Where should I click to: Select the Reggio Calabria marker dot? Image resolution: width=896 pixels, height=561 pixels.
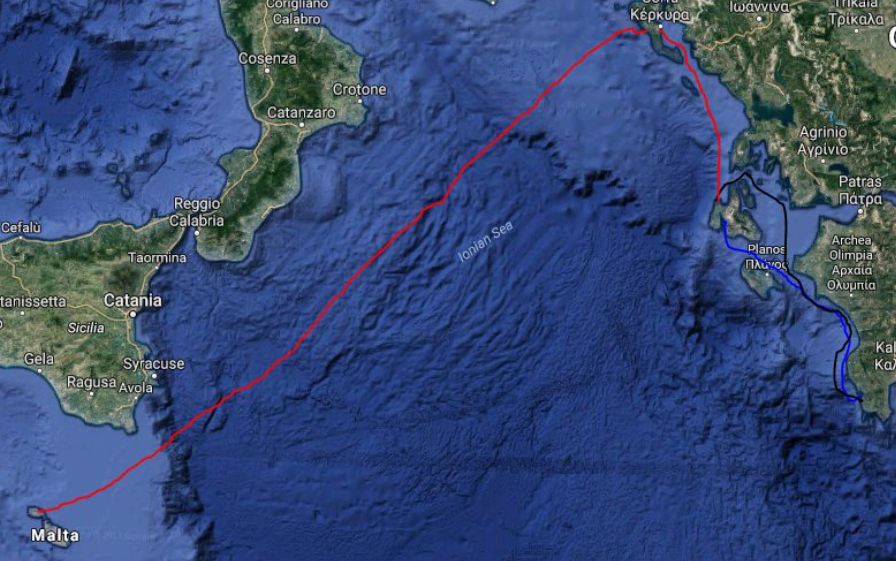click(197, 233)
